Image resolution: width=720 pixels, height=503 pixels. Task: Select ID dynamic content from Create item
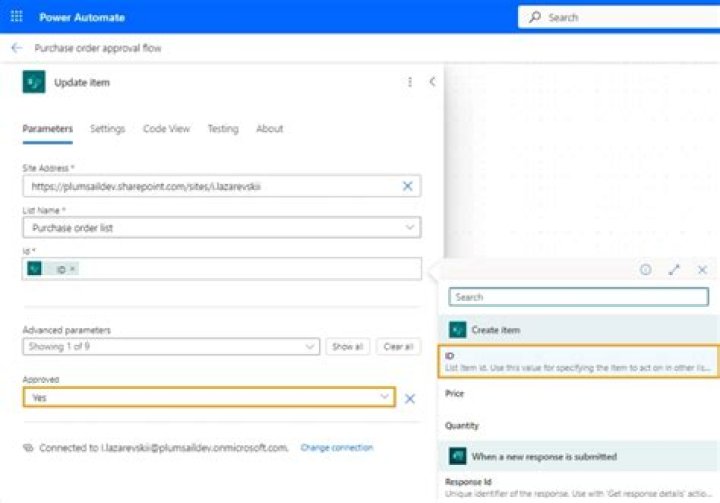(579, 362)
